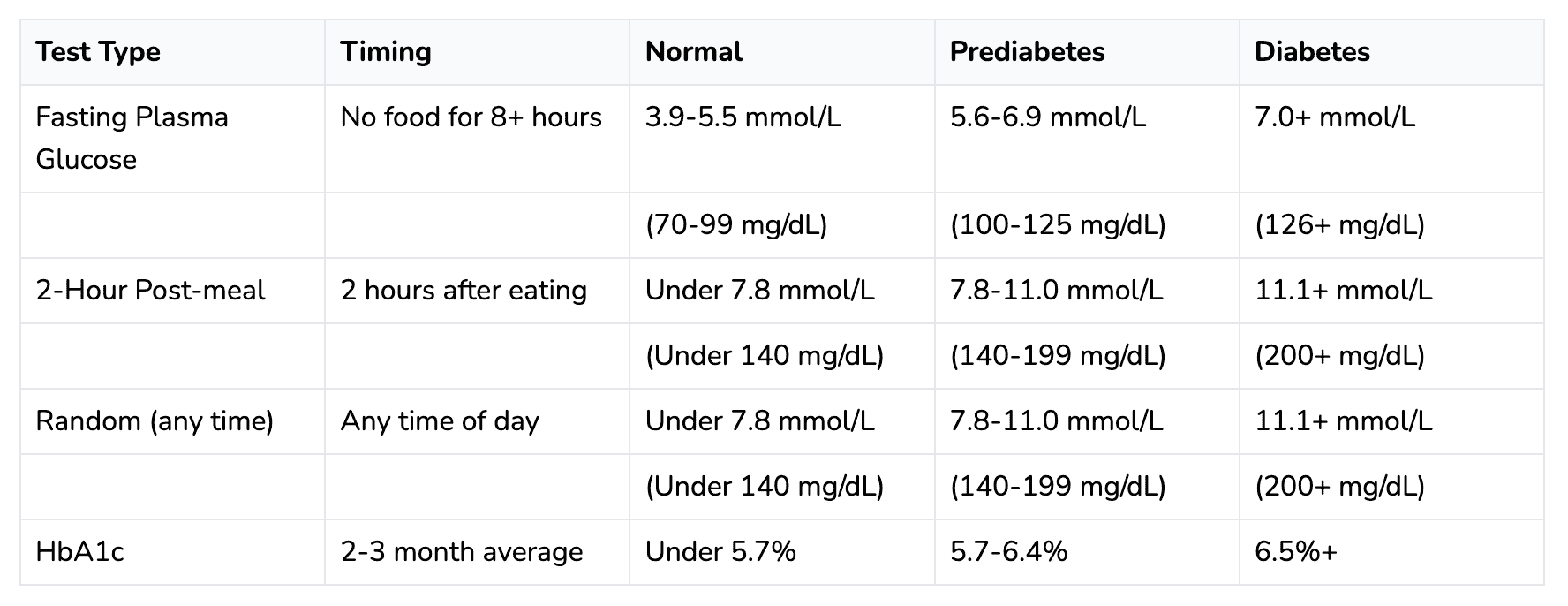This screenshot has height=606, width=1568.
Task: Click the Test Type column header
Action: pos(98,52)
